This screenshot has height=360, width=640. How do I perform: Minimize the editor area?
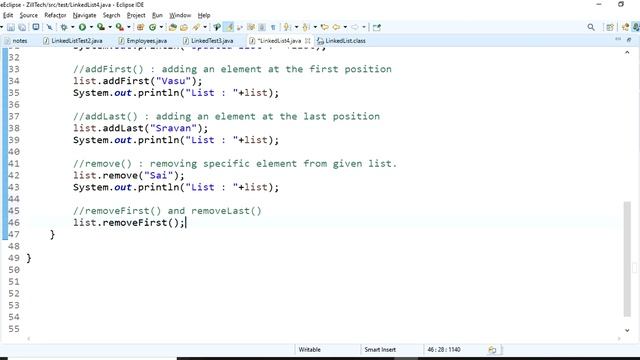[618, 40]
